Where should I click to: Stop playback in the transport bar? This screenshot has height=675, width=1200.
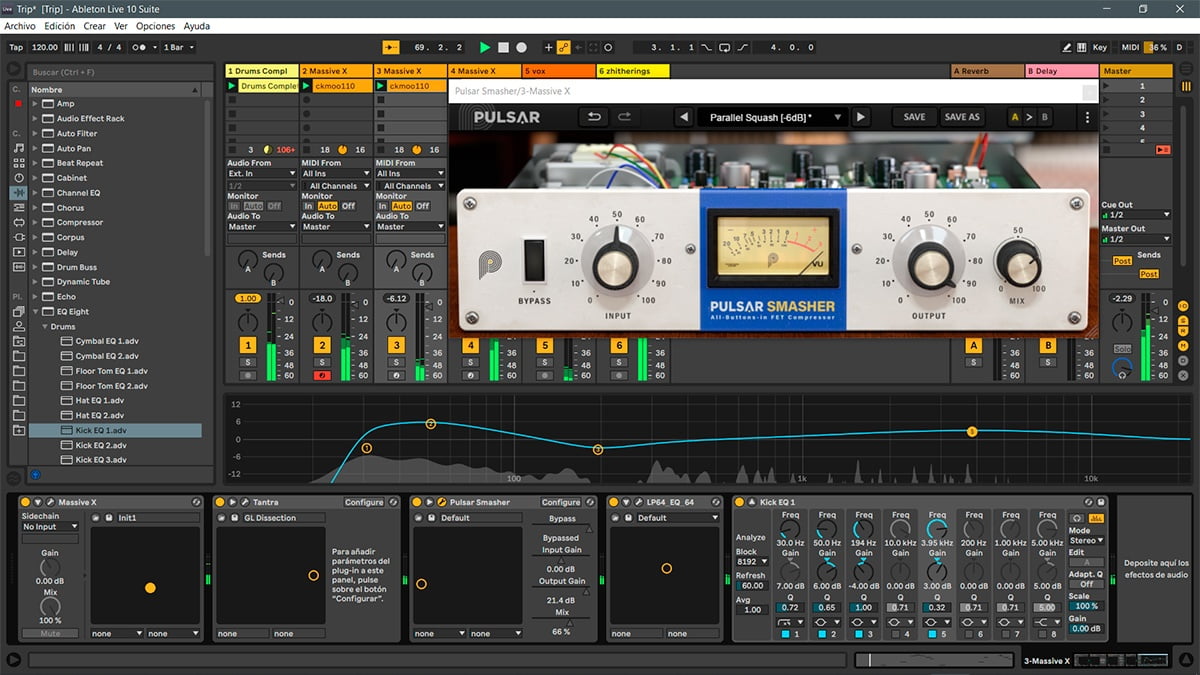[504, 47]
